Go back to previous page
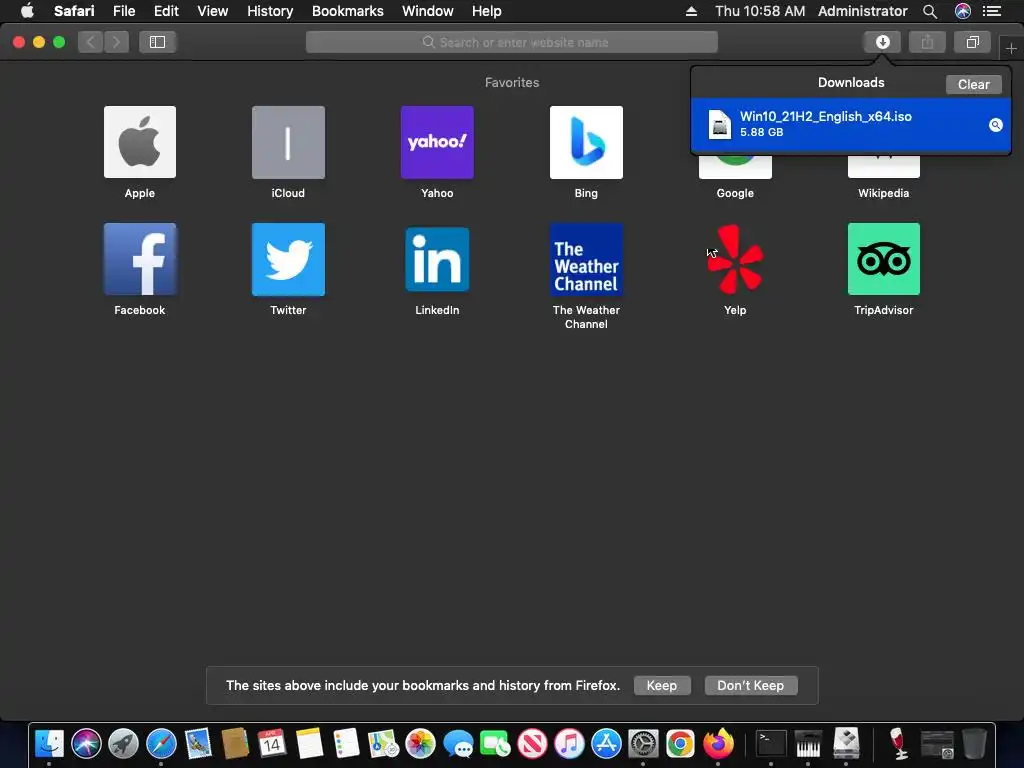 (x=91, y=42)
